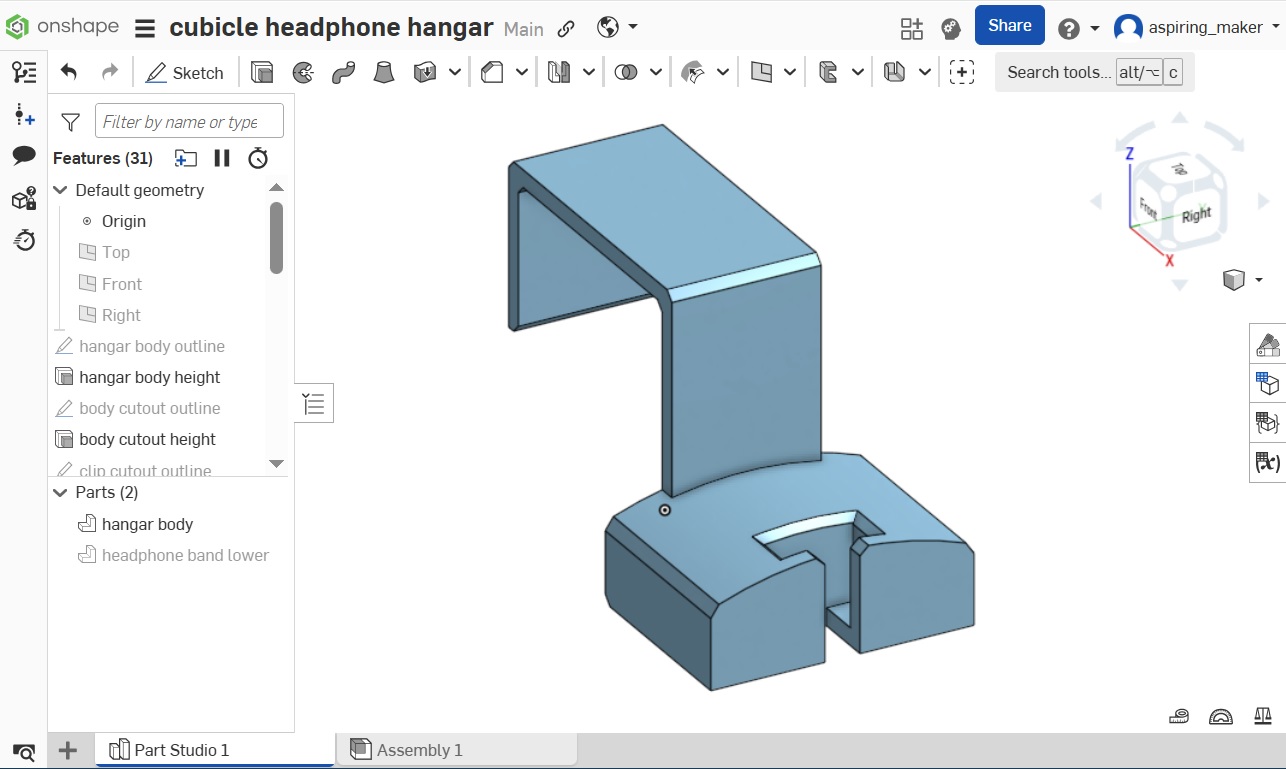Pause feature regeneration
Viewport: 1286px width, 769px height.
[x=222, y=158]
